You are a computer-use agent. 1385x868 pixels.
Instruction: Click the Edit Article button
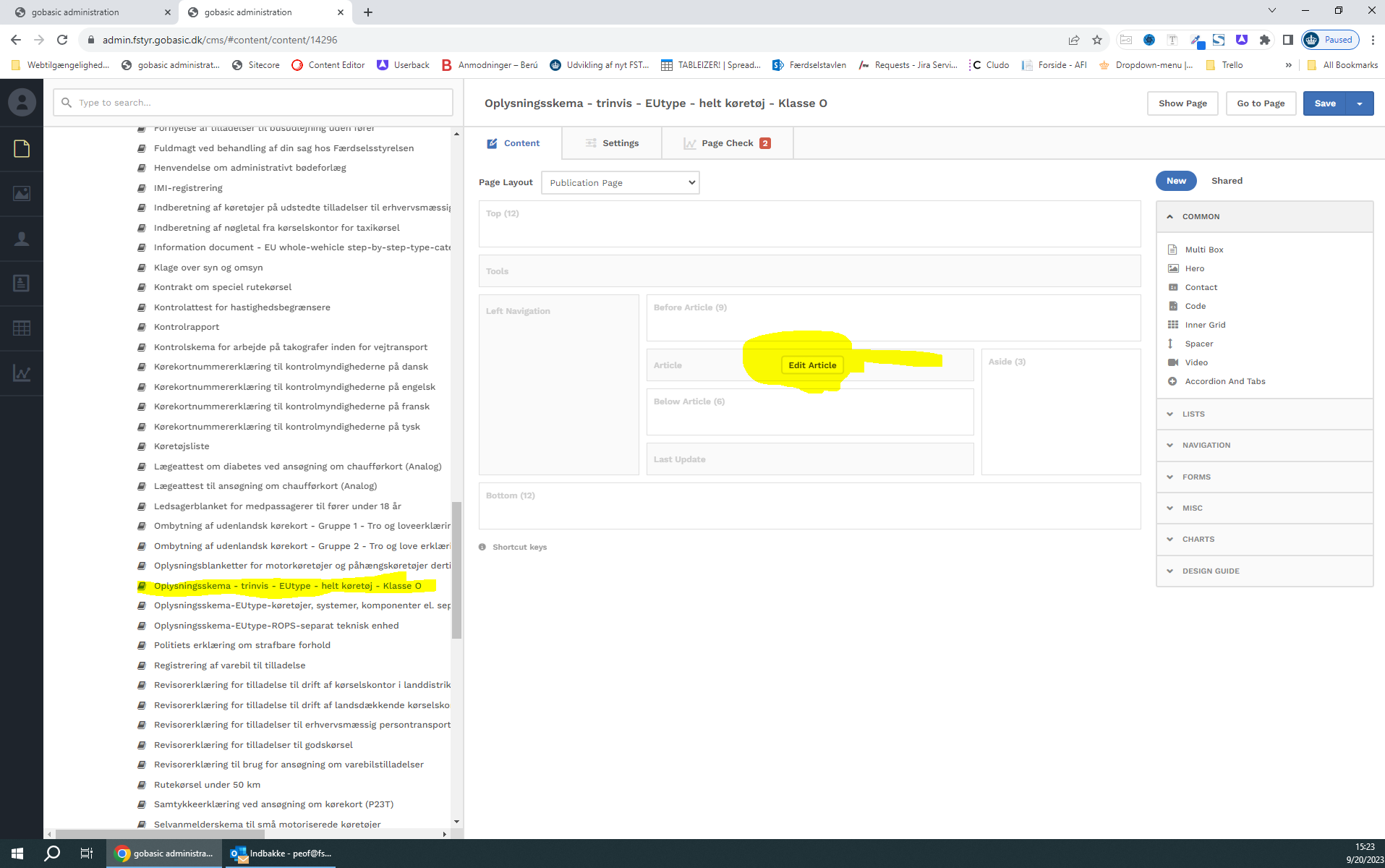(811, 365)
